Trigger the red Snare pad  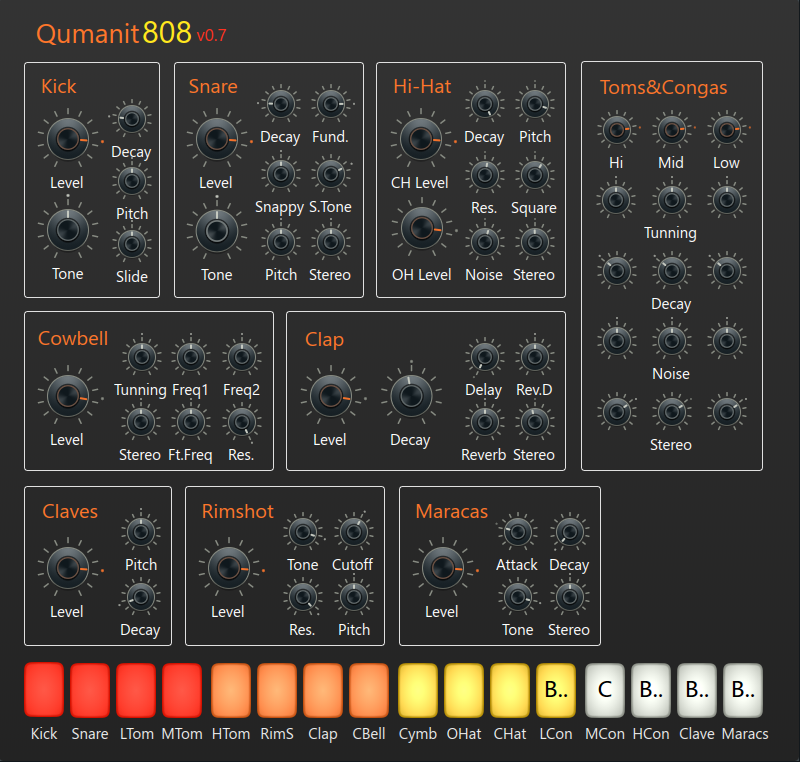tap(90, 690)
